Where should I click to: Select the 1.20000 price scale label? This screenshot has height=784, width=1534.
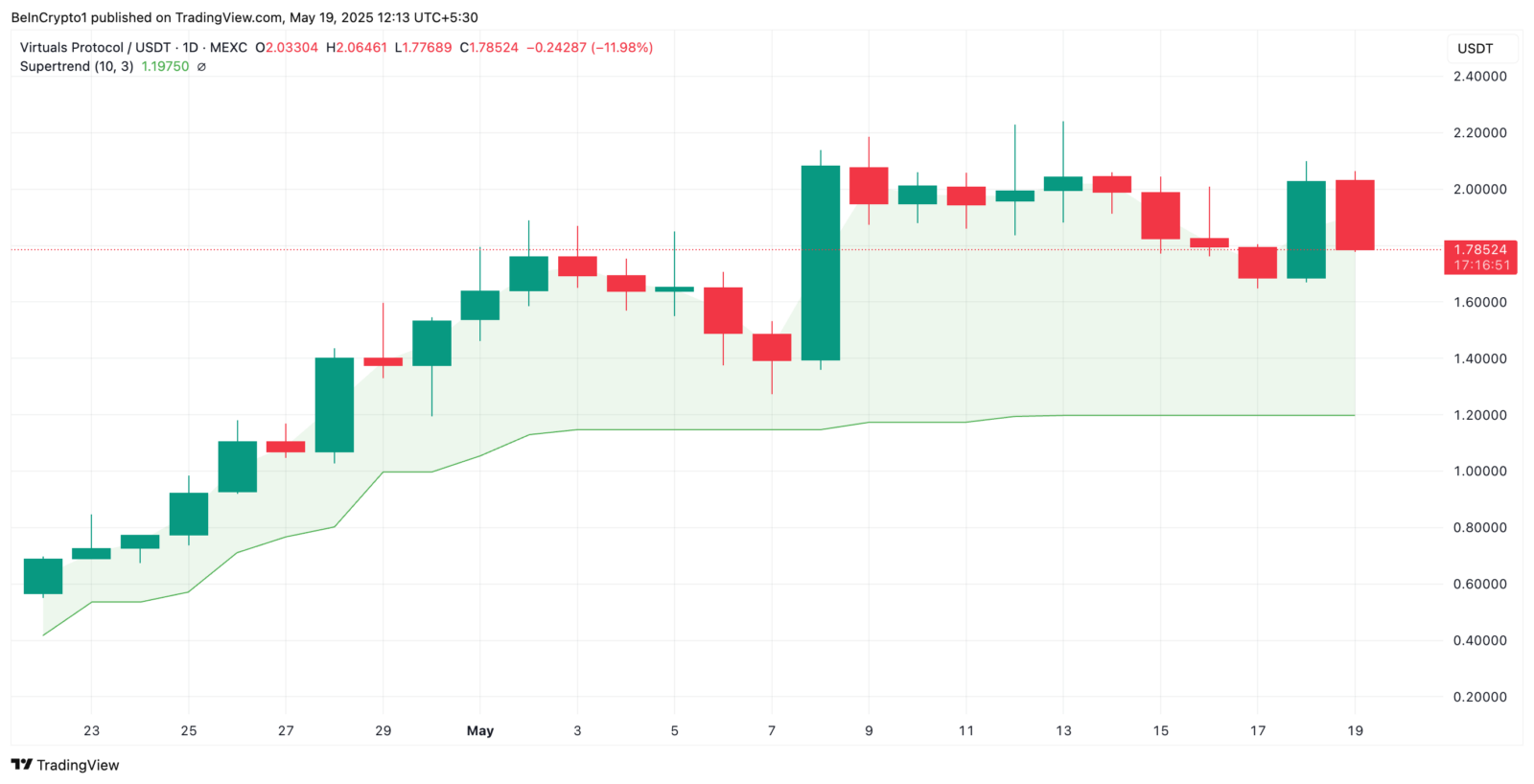[x=1479, y=415]
